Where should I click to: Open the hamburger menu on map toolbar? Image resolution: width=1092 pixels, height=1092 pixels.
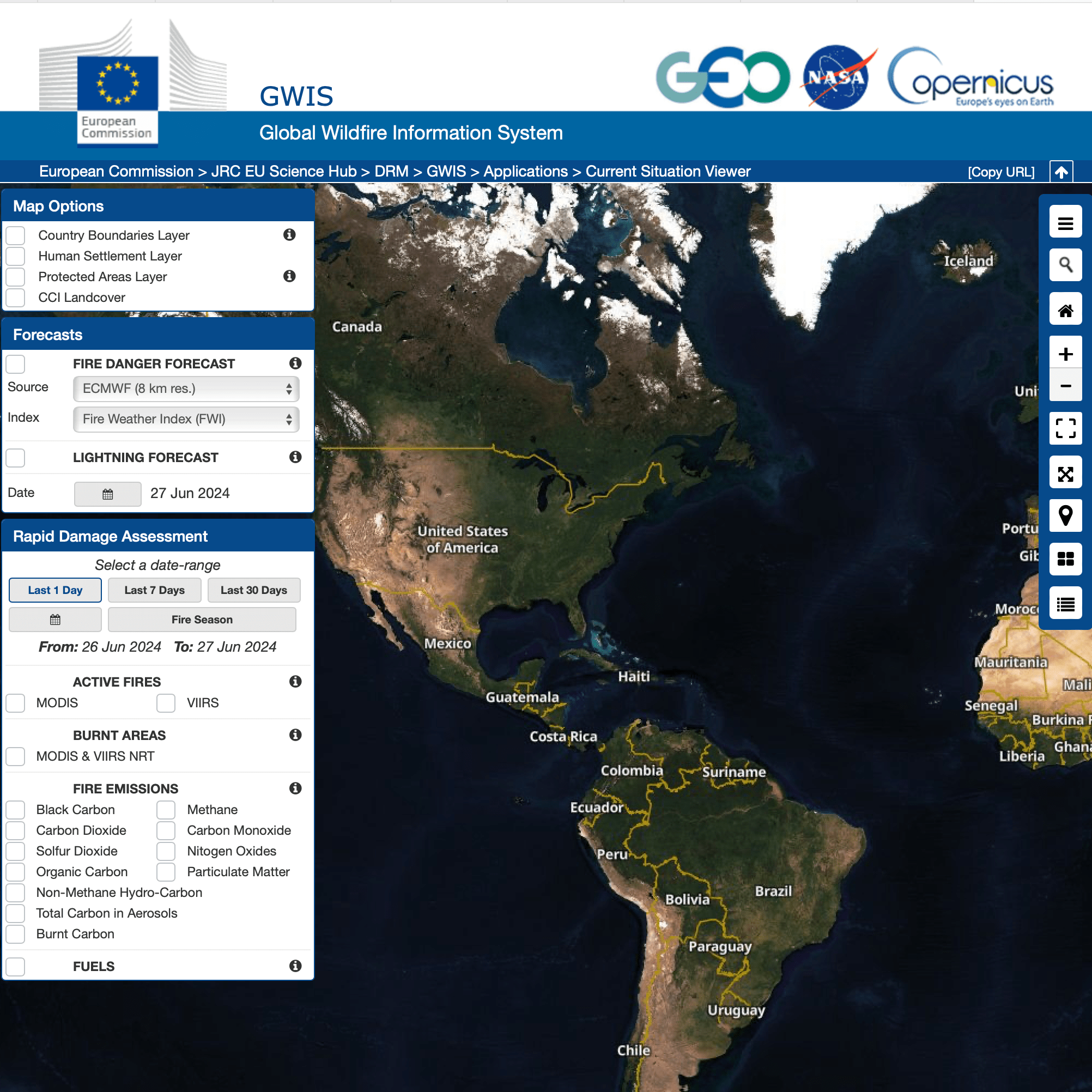(1065, 223)
